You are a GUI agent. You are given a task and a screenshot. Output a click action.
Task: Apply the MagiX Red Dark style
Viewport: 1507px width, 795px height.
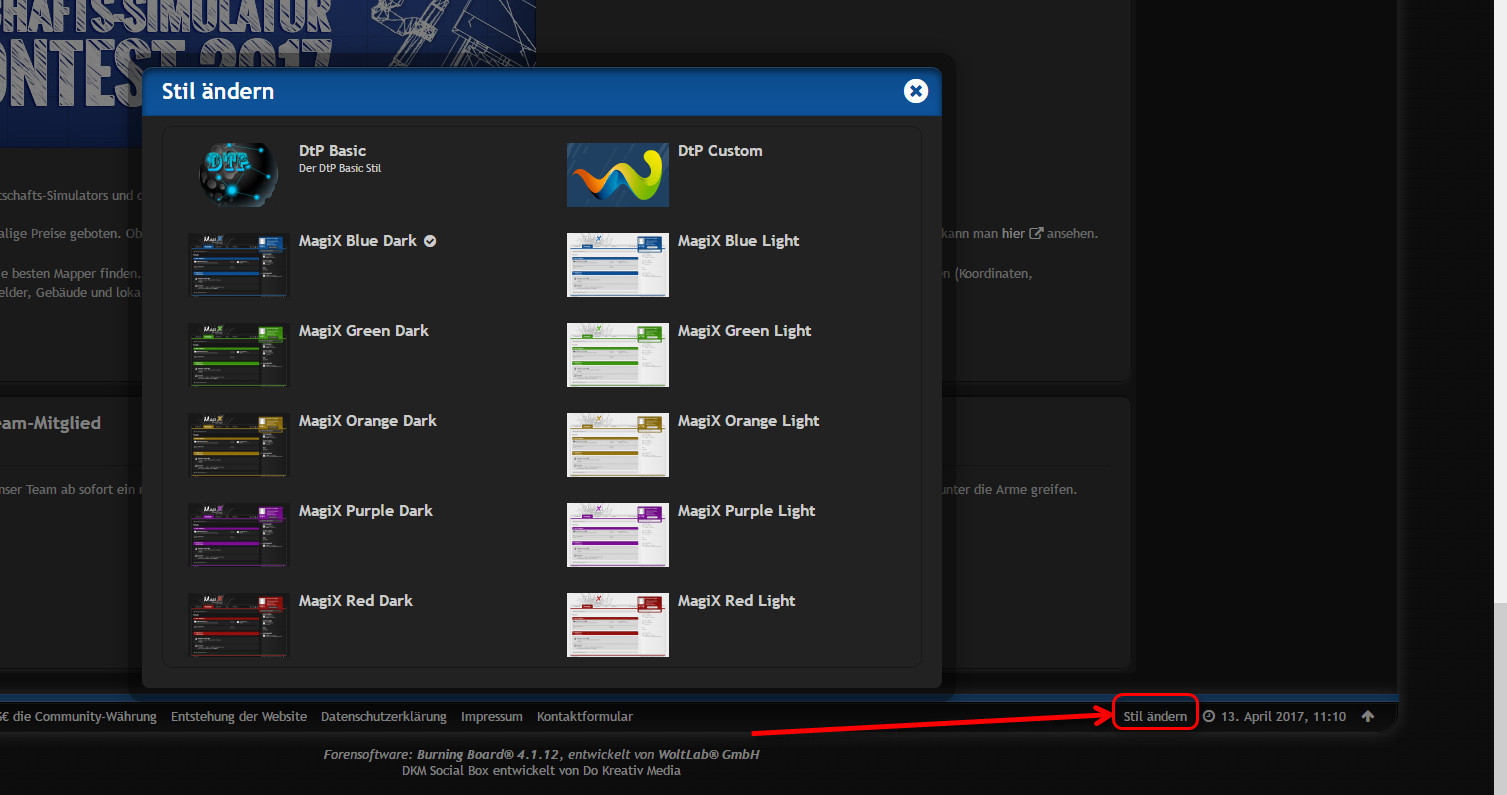point(355,601)
